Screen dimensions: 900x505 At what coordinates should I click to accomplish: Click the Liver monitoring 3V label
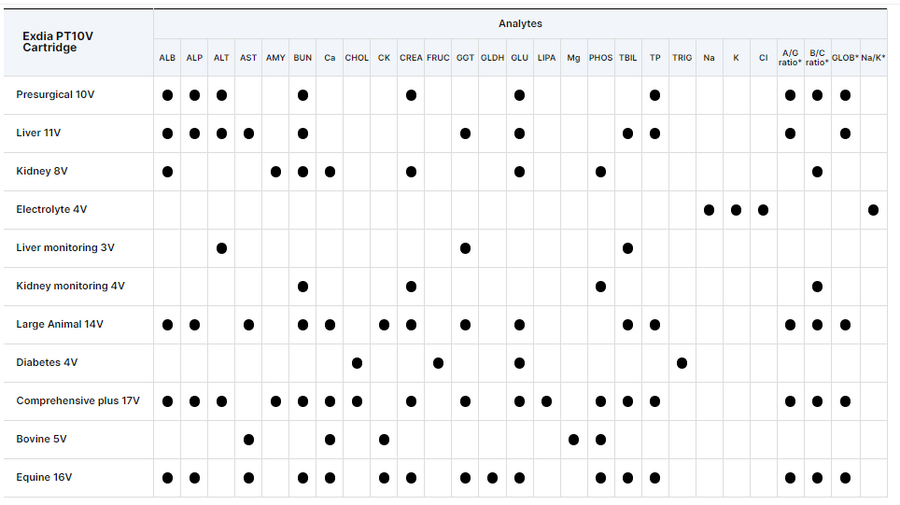pos(65,247)
